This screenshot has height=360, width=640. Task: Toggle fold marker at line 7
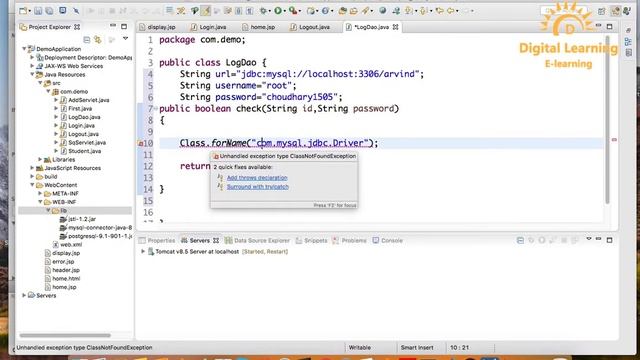click(x=156, y=109)
